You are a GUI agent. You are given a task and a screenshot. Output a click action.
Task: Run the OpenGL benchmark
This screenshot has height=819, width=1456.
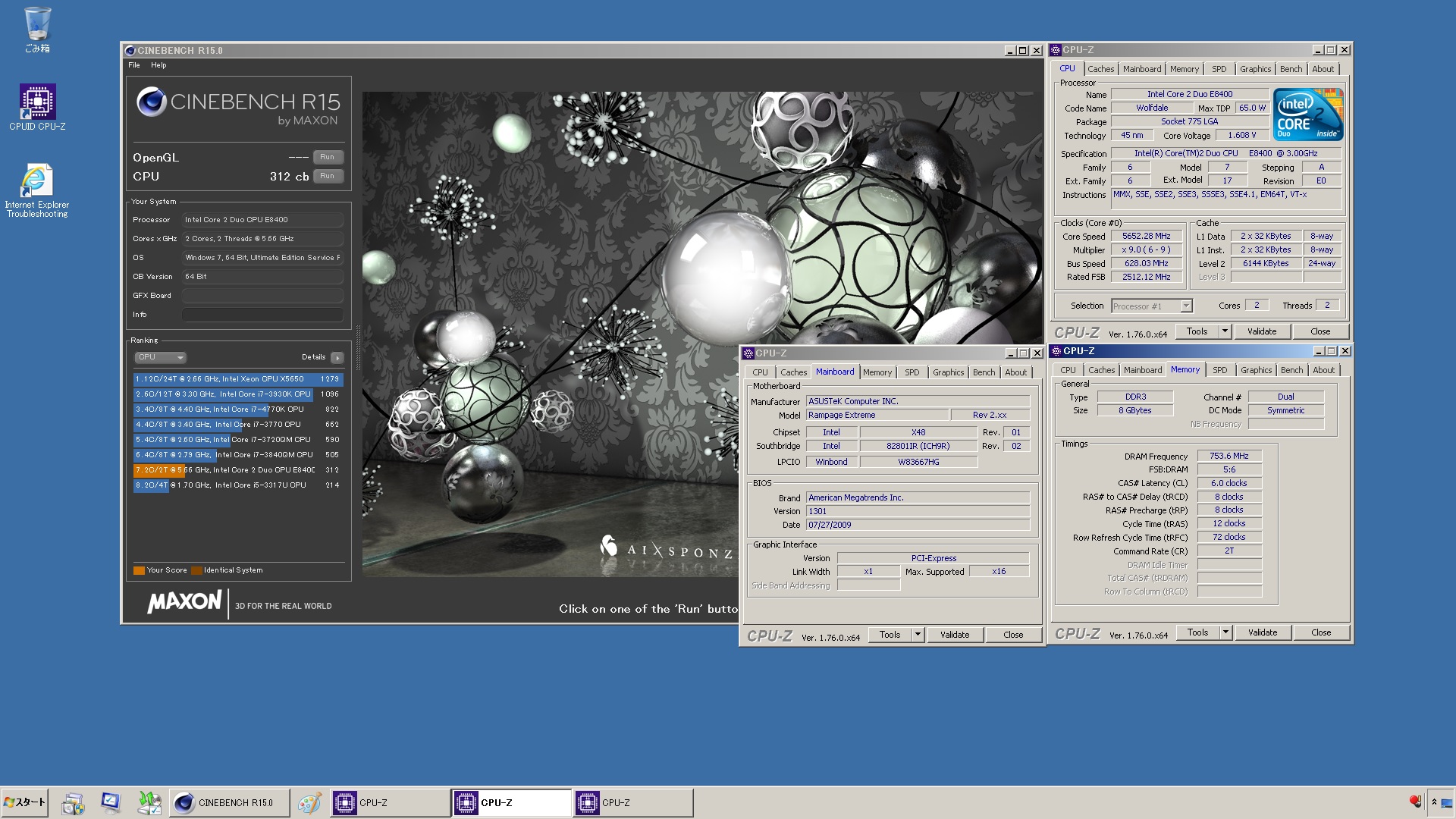pyautogui.click(x=327, y=157)
